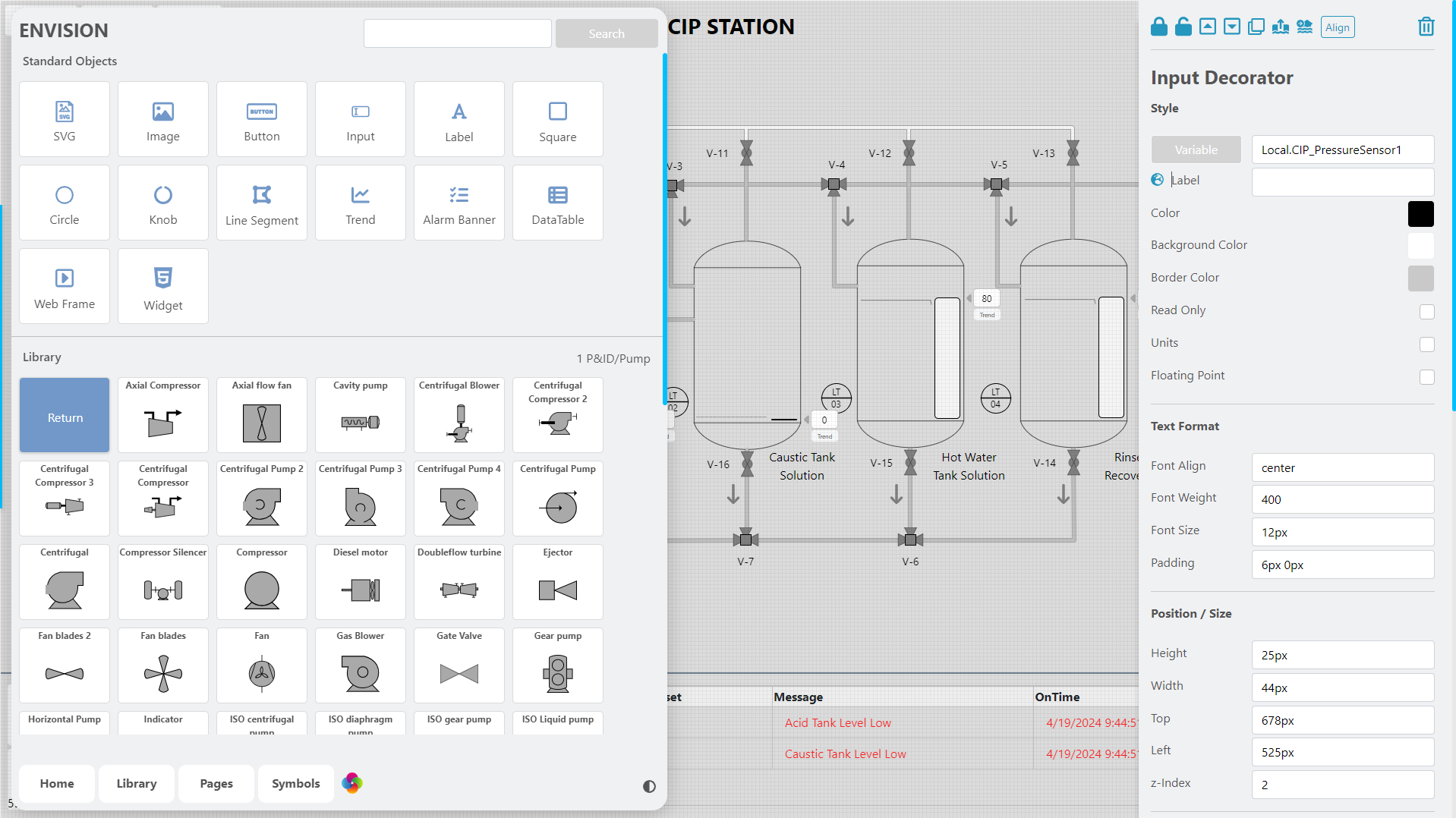
Task: Open the Variable binding selector
Action: click(x=1196, y=149)
